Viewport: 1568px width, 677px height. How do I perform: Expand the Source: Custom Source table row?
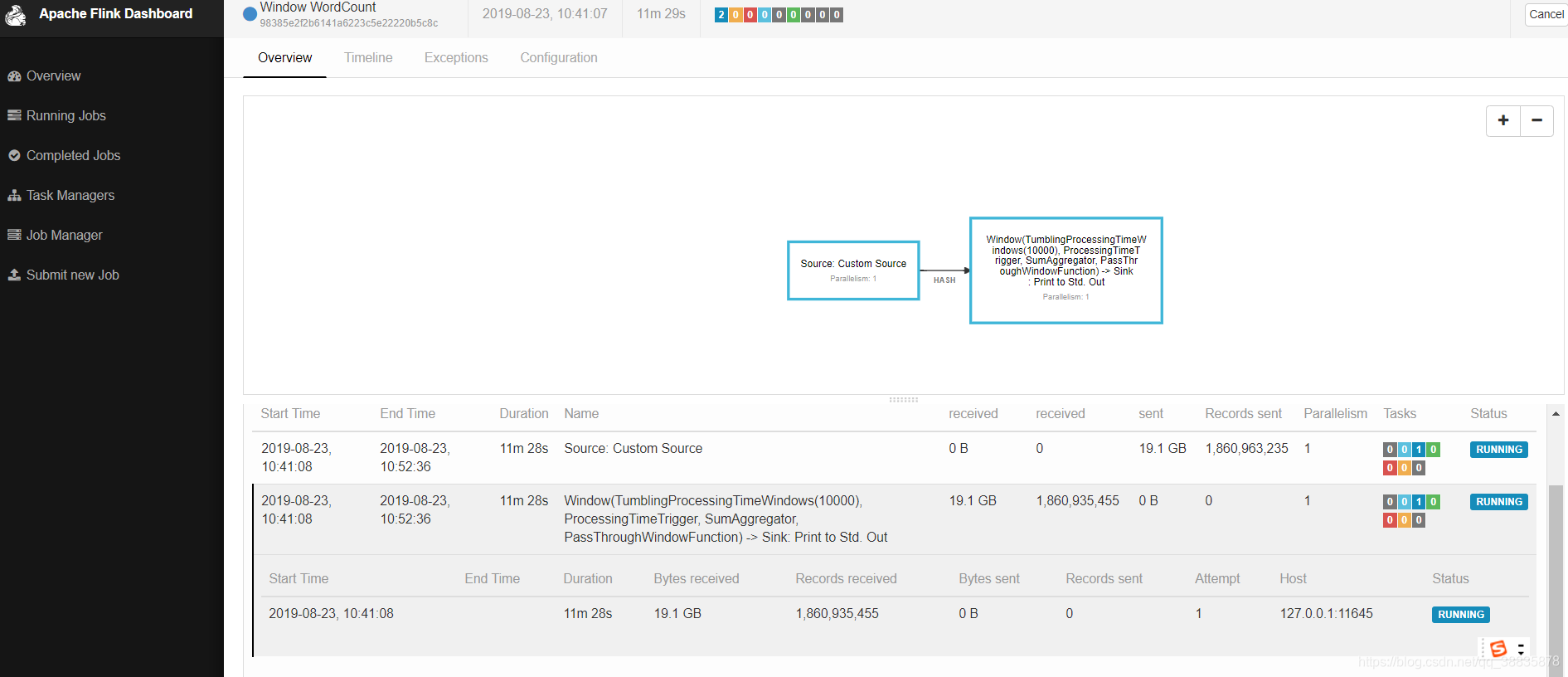(894, 458)
